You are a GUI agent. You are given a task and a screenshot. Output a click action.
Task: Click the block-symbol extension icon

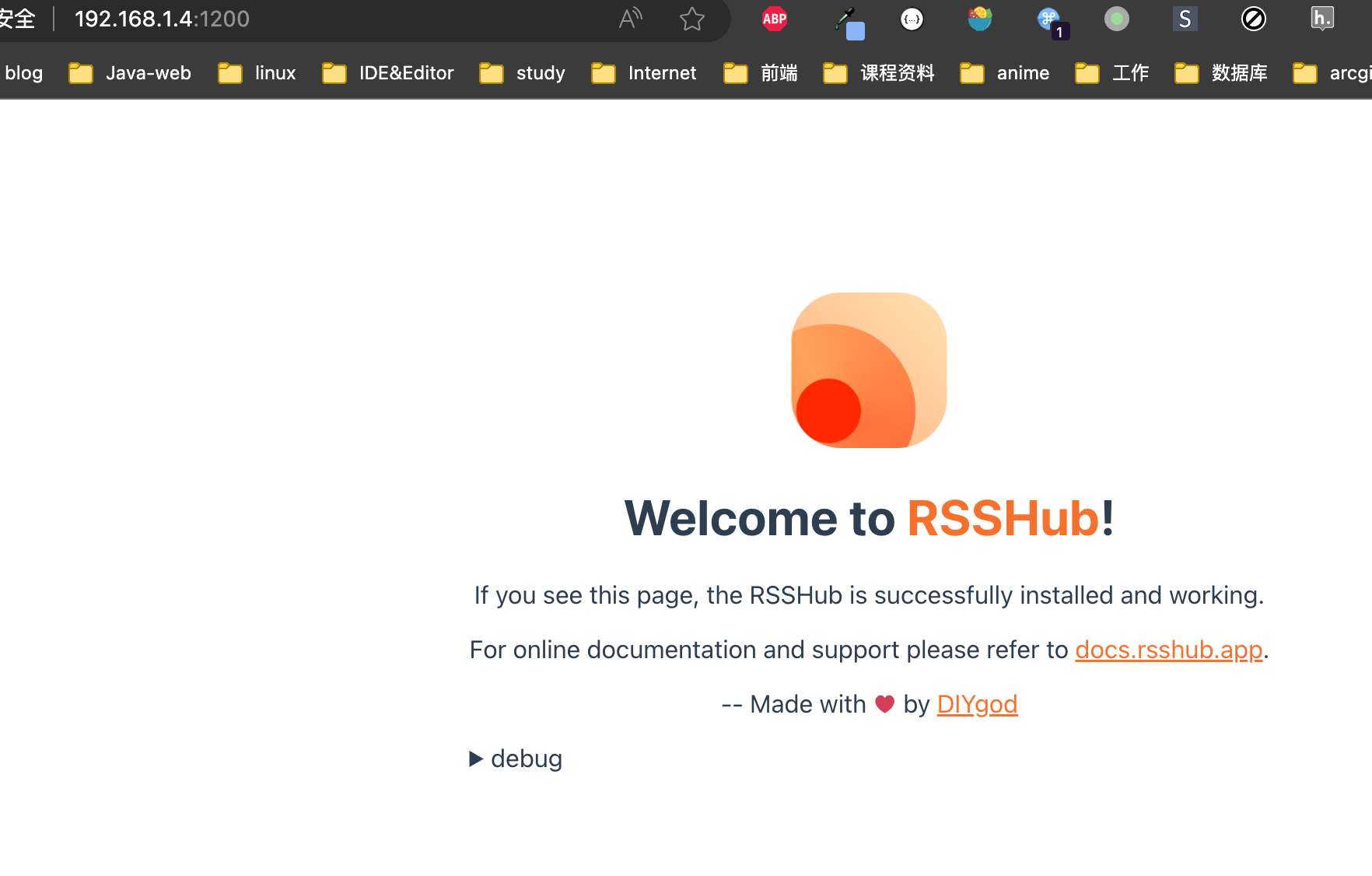pos(1254,19)
